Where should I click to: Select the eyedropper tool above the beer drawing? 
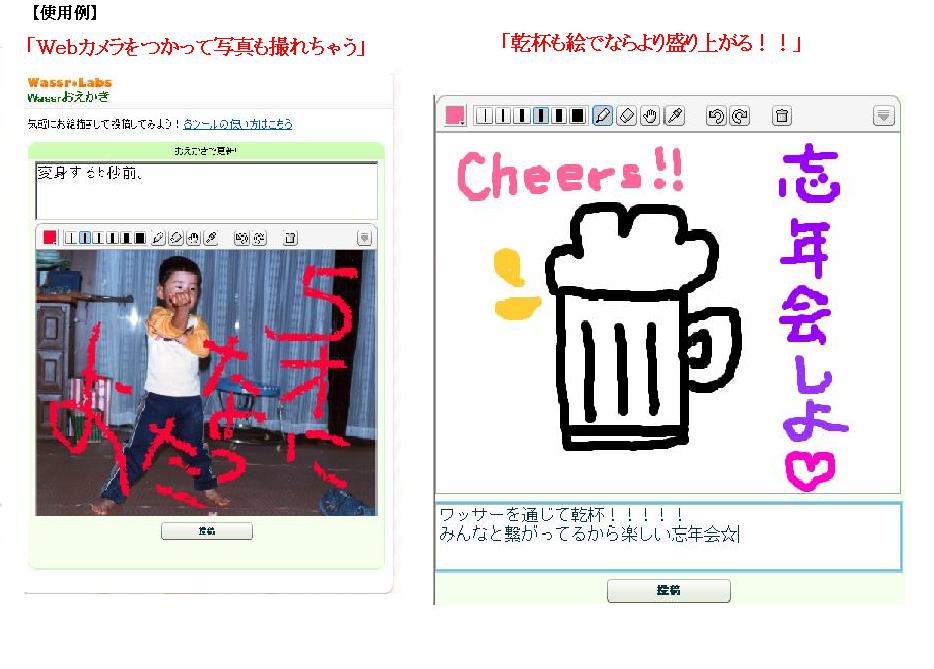click(675, 116)
